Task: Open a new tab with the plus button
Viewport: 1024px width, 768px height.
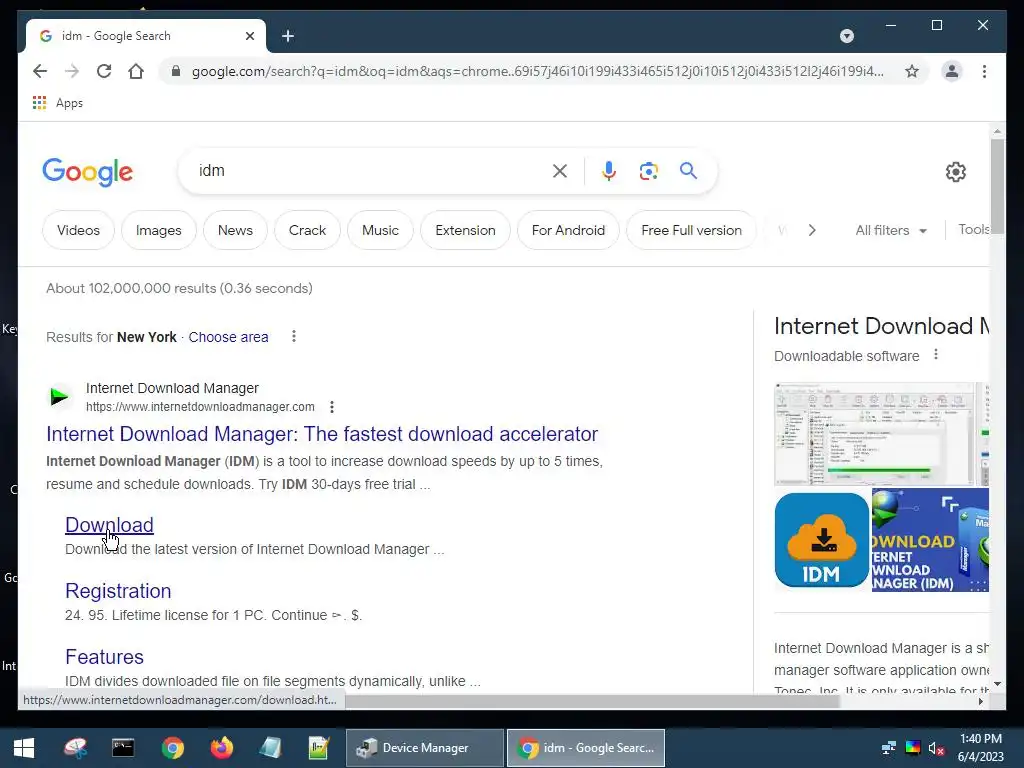Action: coord(288,36)
